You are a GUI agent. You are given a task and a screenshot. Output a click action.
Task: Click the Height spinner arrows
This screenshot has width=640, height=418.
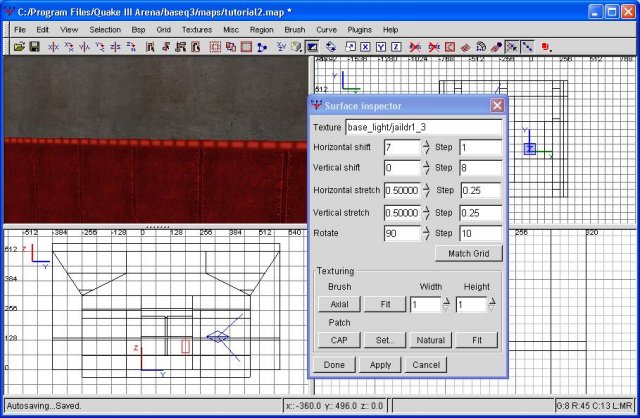pos(491,304)
